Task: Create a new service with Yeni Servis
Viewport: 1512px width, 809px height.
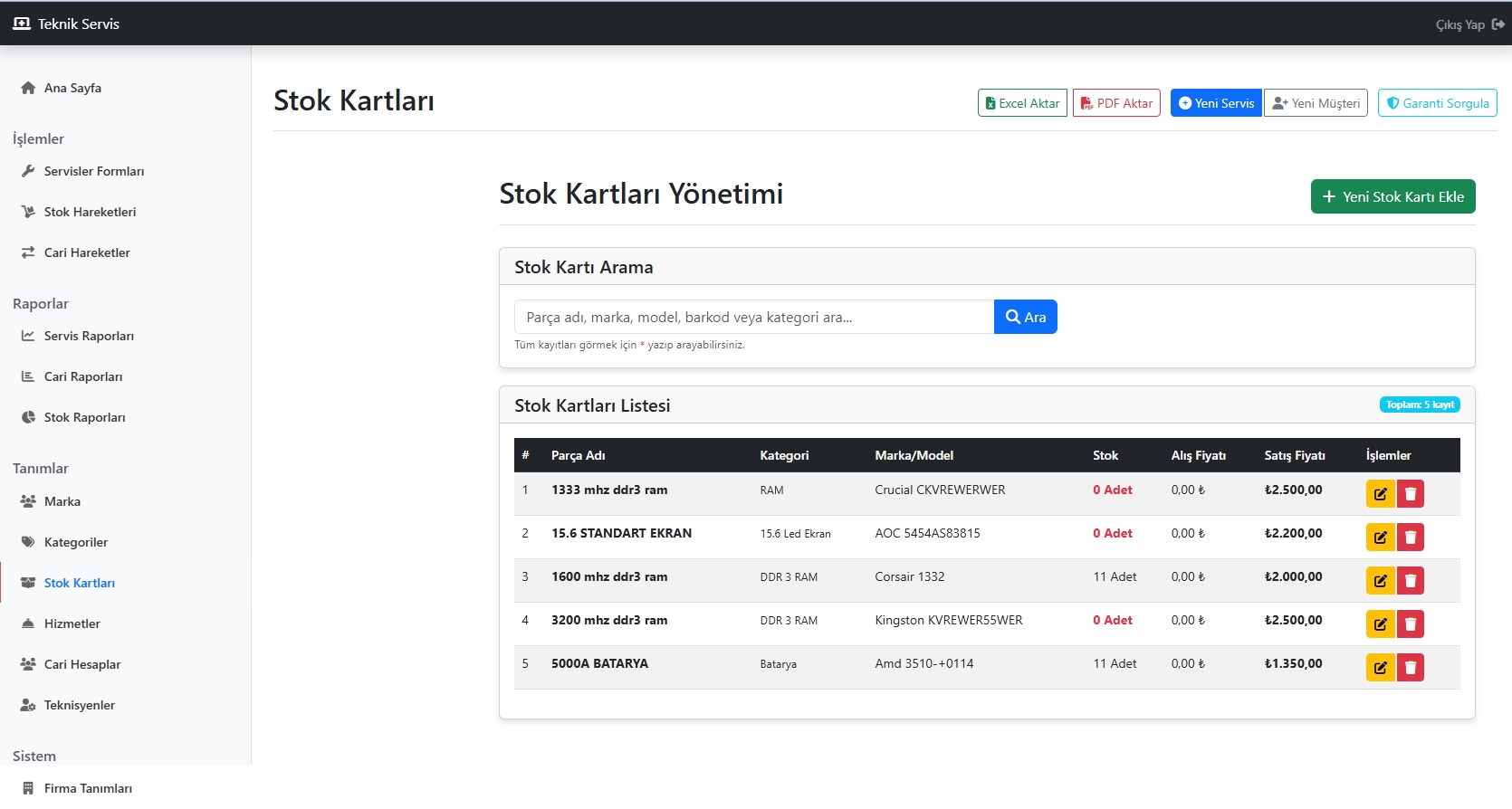Action: click(1215, 103)
